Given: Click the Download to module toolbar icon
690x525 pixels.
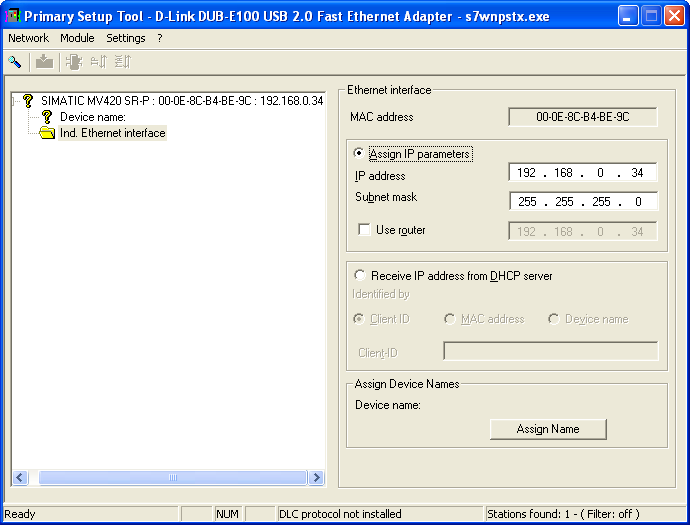Looking at the screenshot, I should pyautogui.click(x=44, y=62).
